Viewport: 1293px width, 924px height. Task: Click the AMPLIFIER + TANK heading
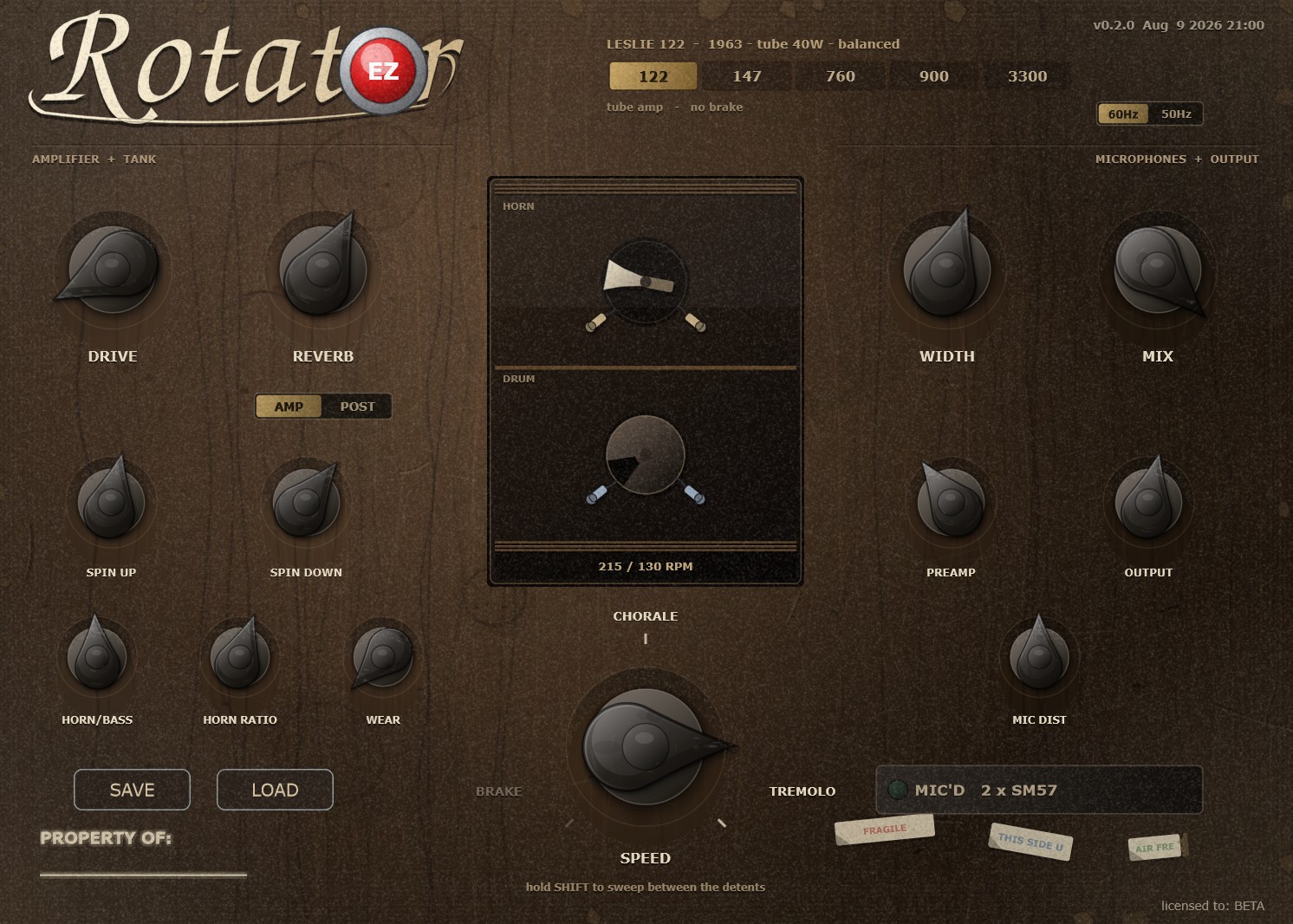point(94,159)
